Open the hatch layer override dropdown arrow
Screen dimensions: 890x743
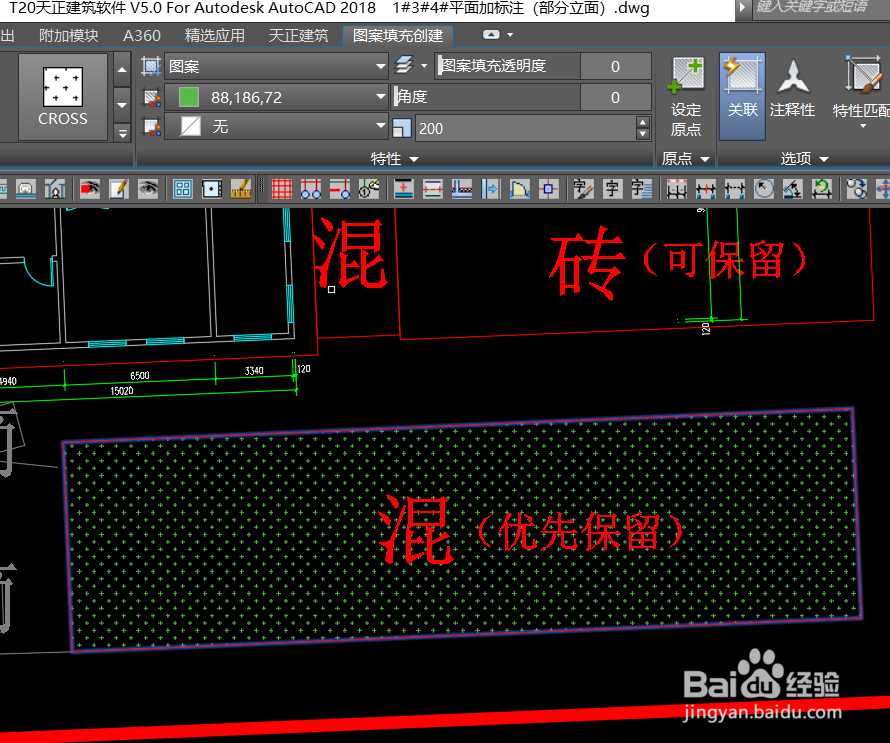coord(424,66)
